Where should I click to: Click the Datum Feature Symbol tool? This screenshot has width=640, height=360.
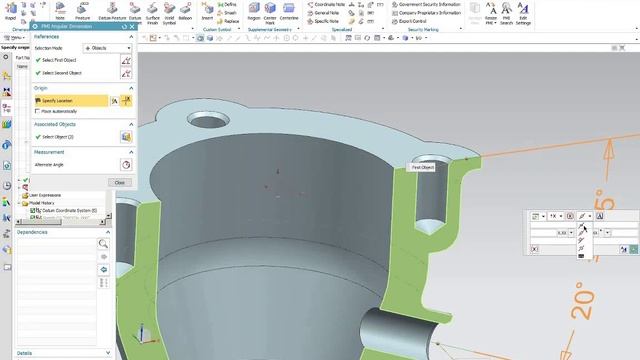coord(112,11)
